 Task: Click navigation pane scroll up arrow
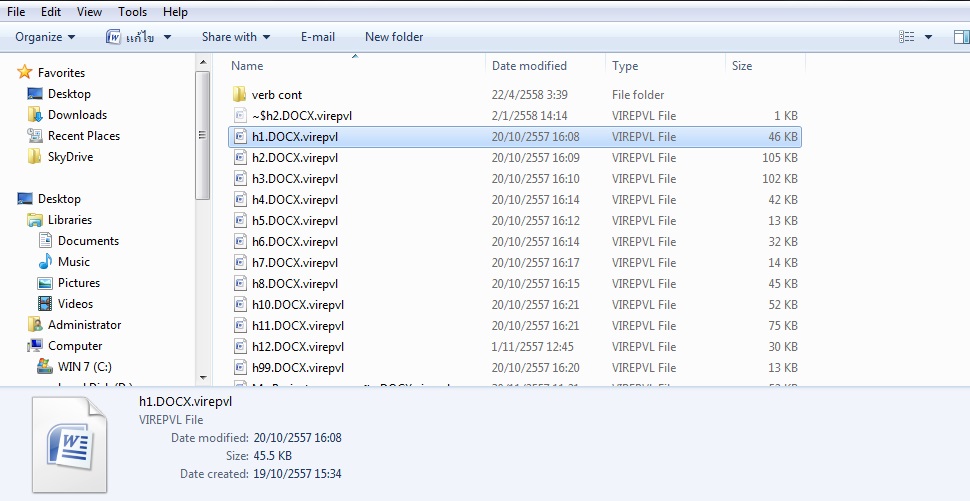coord(204,62)
